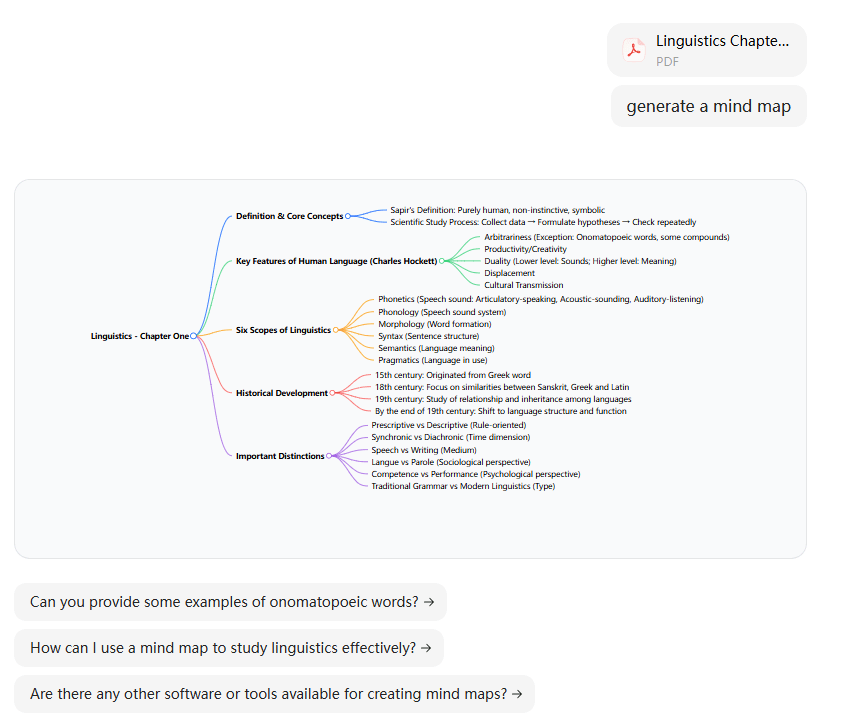This screenshot has width=848, height=714.
Task: Collapse Key Features of Human Language circle
Action: coord(442,261)
